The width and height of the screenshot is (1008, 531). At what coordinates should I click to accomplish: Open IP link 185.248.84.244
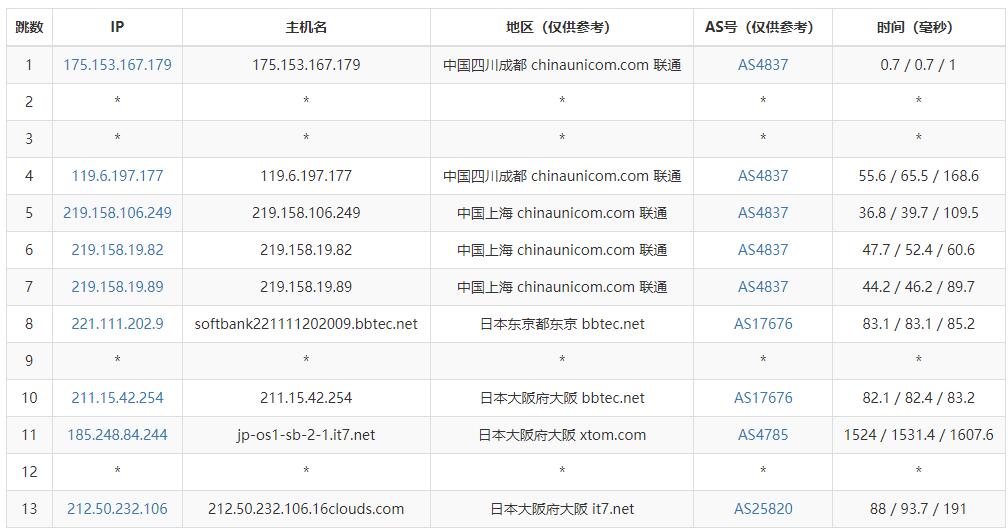[117, 435]
